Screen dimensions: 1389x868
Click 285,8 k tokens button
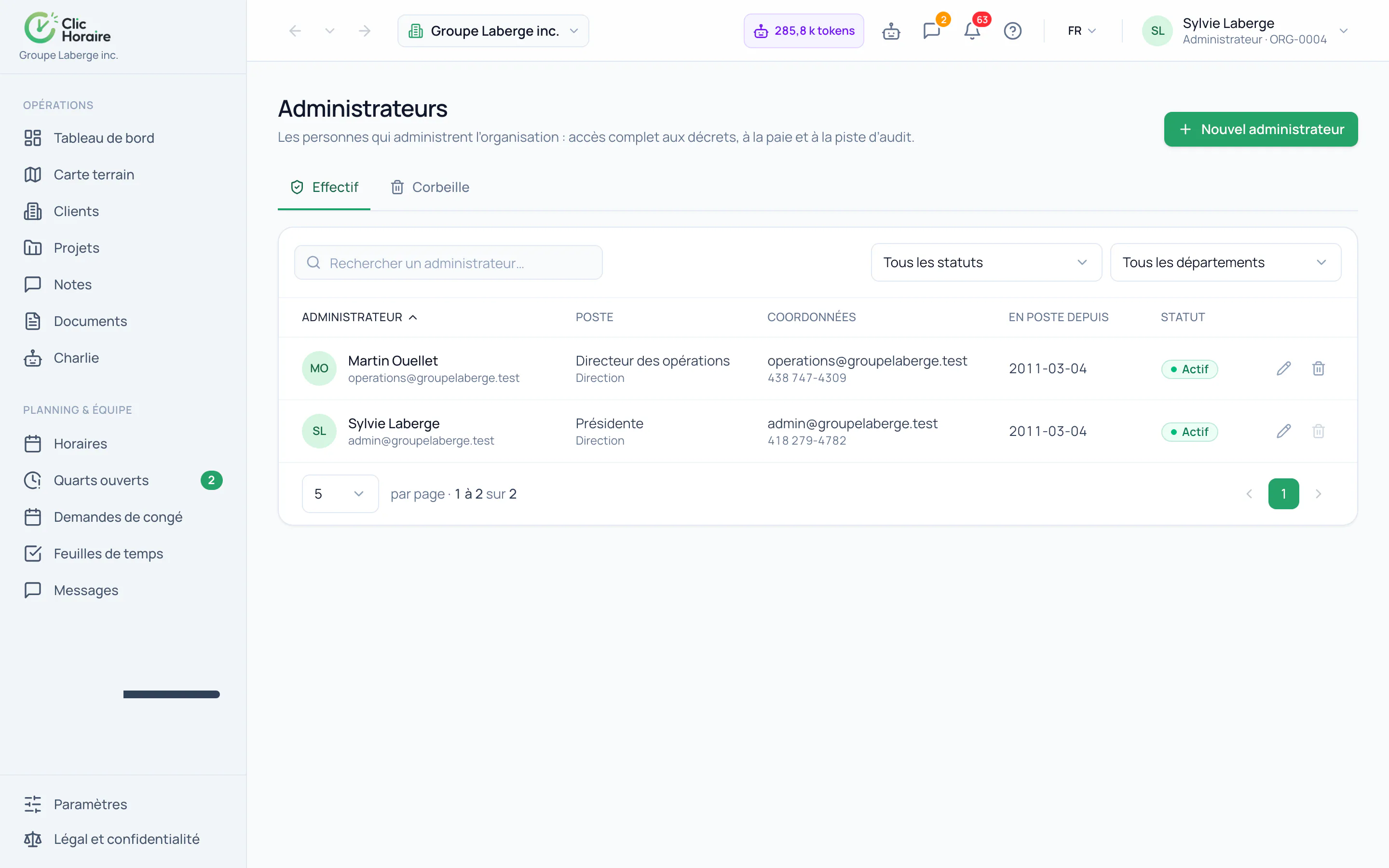pos(803,31)
